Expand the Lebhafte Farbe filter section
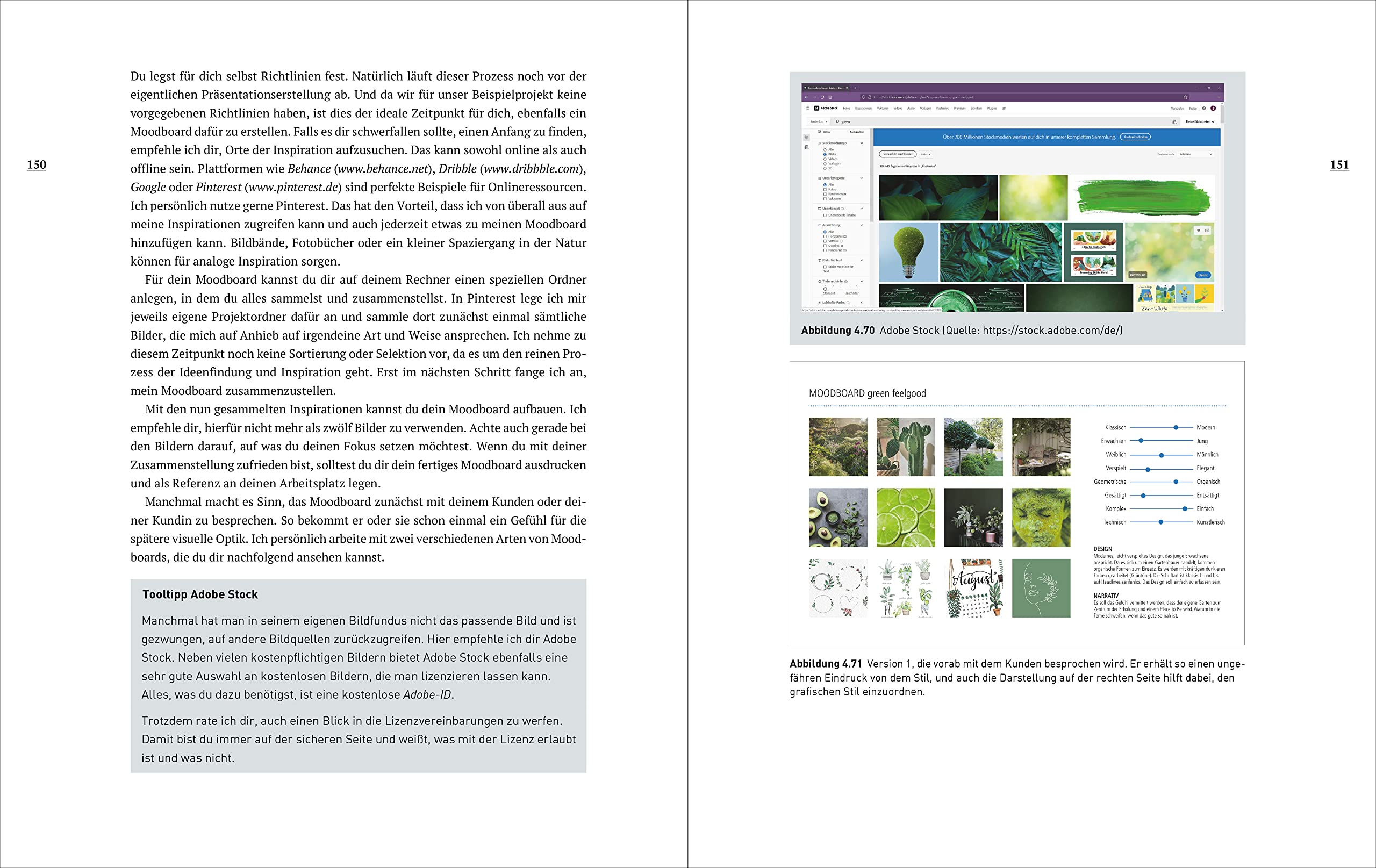1376x868 pixels. (x=862, y=302)
